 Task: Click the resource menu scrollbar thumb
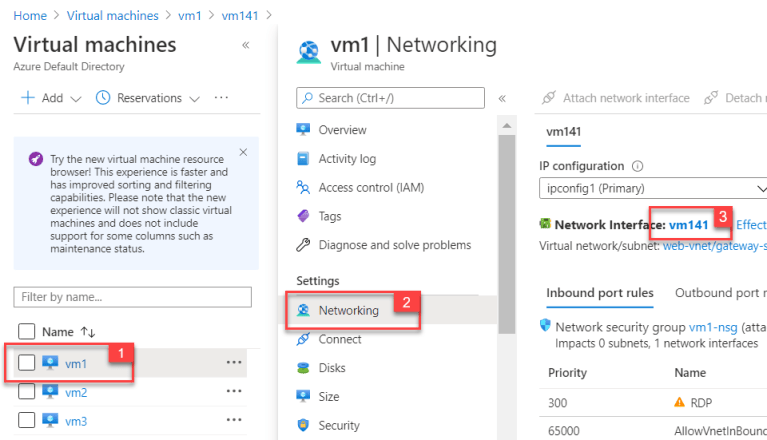tap(507, 234)
